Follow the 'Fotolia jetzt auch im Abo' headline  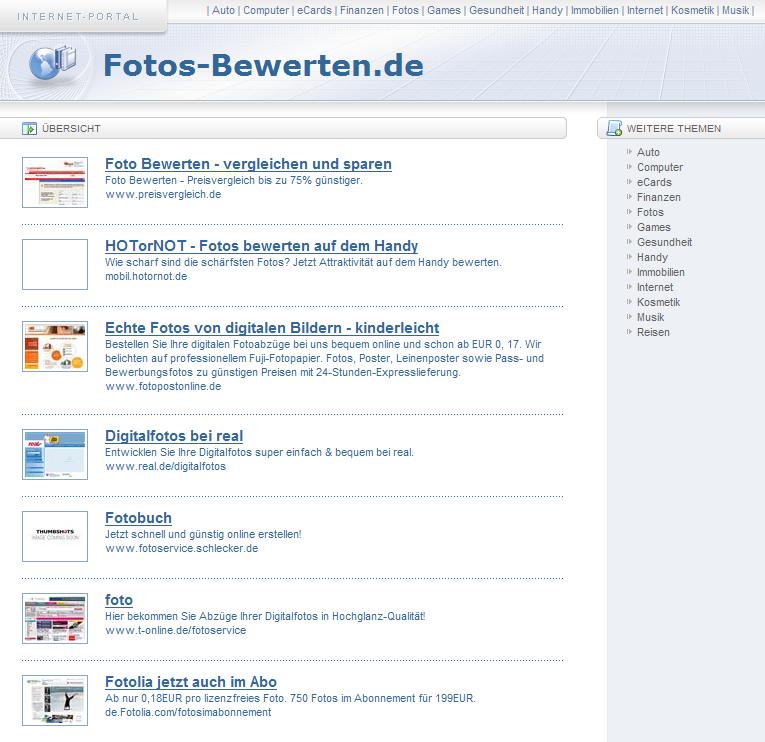click(x=191, y=682)
